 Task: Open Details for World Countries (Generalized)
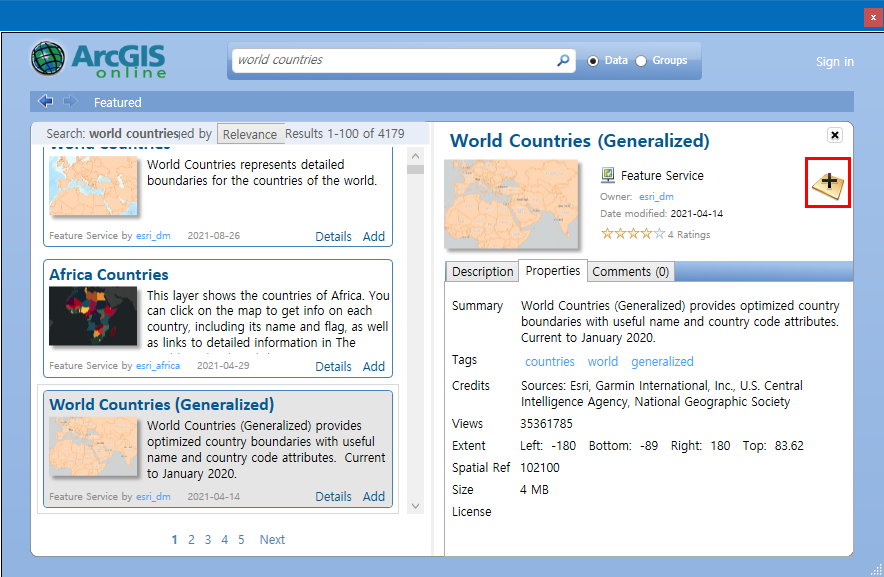coord(333,497)
